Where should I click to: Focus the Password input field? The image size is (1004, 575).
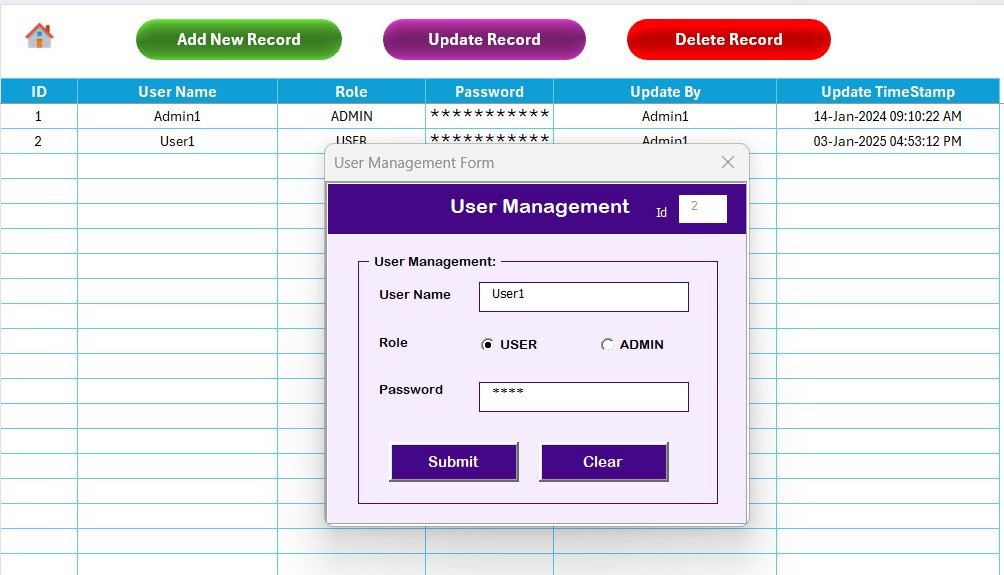click(x=584, y=397)
